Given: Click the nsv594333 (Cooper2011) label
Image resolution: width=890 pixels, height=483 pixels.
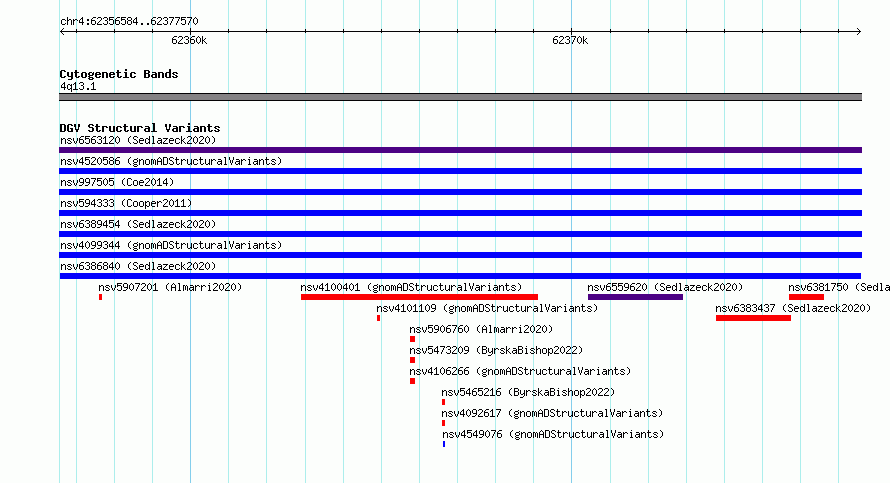Looking at the screenshot, I should pos(126,203).
